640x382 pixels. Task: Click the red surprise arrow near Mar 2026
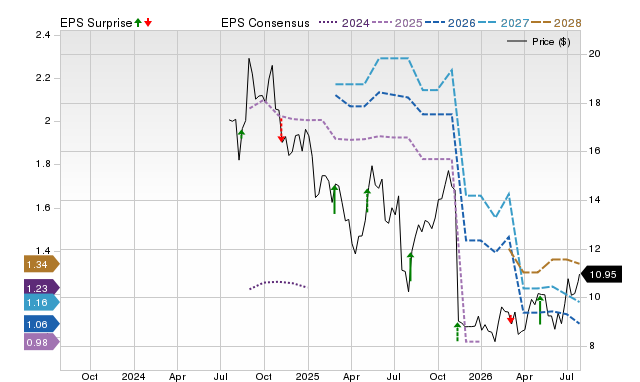tap(510, 319)
